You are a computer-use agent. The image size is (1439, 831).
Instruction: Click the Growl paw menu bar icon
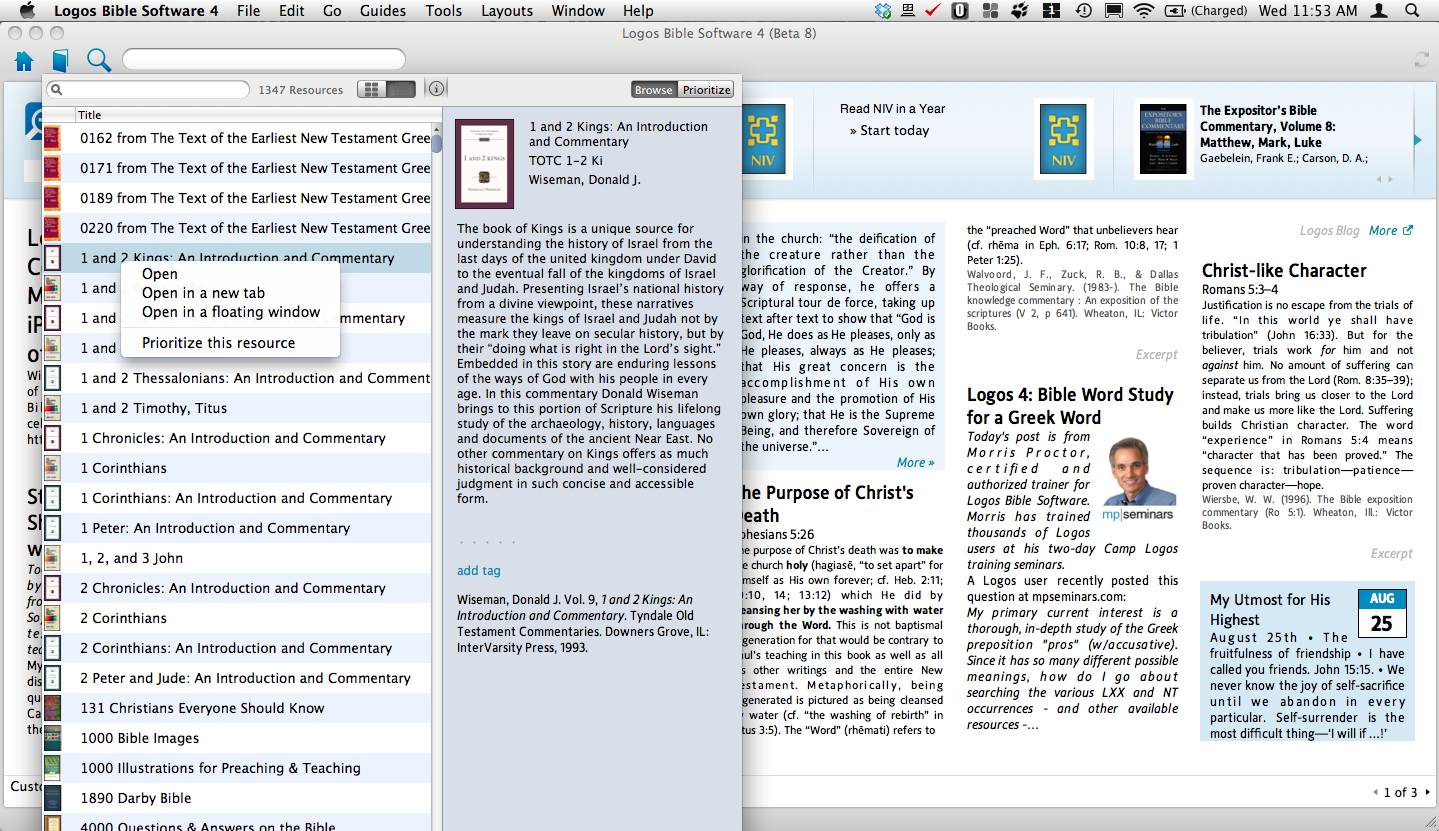tap(1020, 11)
